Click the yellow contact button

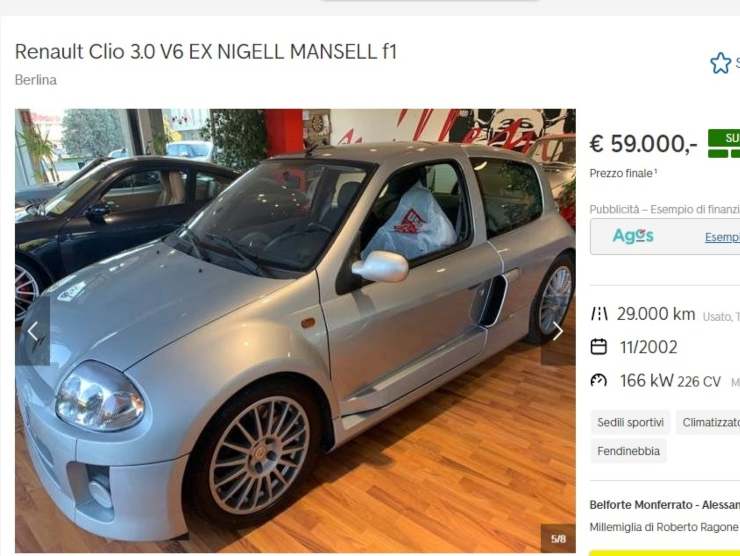(x=664, y=553)
